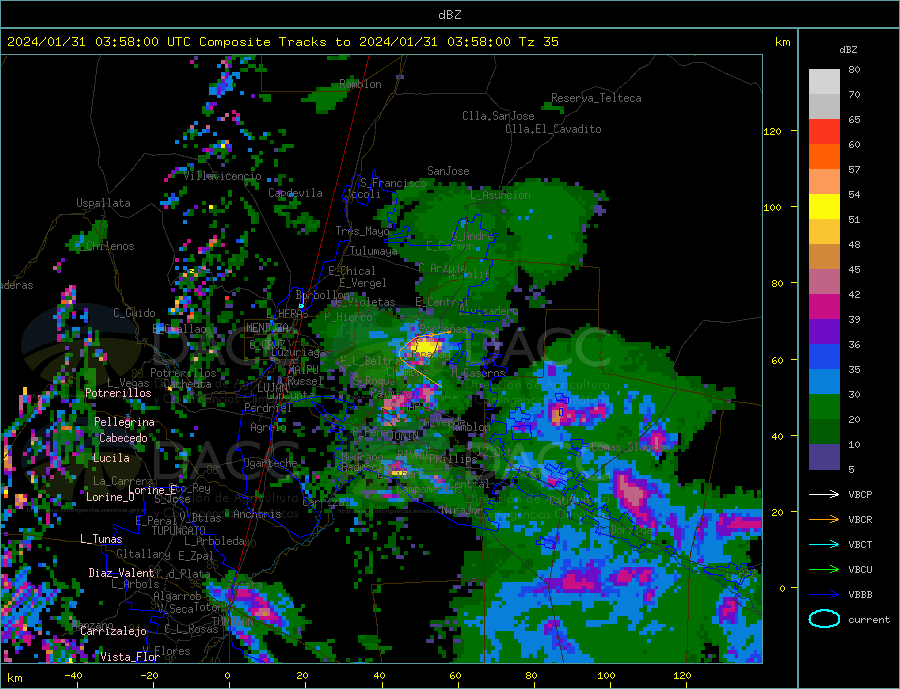The image size is (900, 689).
Task: Select the light blue swatch in dBZ legend
Action: coord(824,382)
